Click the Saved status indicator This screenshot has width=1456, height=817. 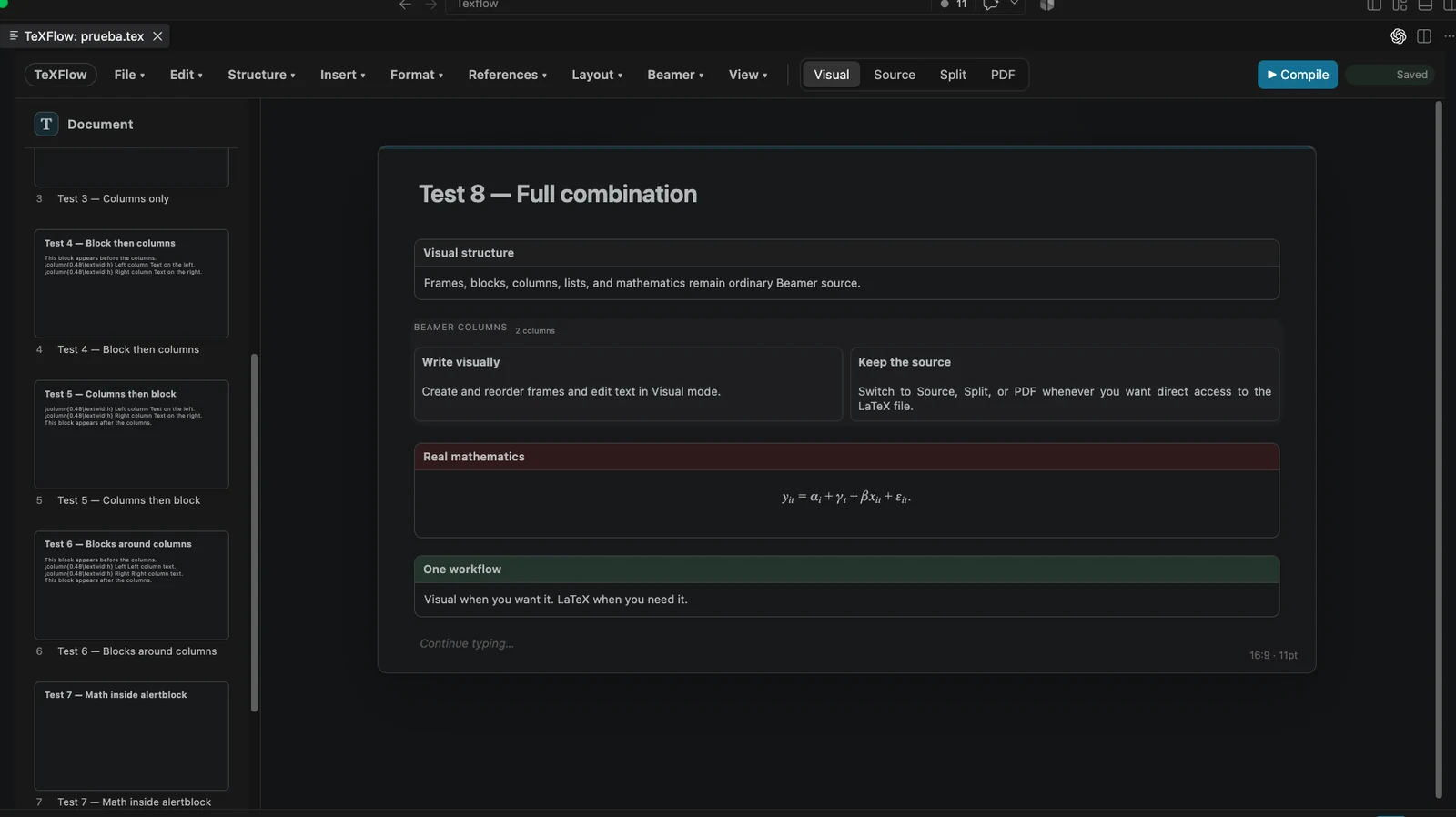point(1390,75)
